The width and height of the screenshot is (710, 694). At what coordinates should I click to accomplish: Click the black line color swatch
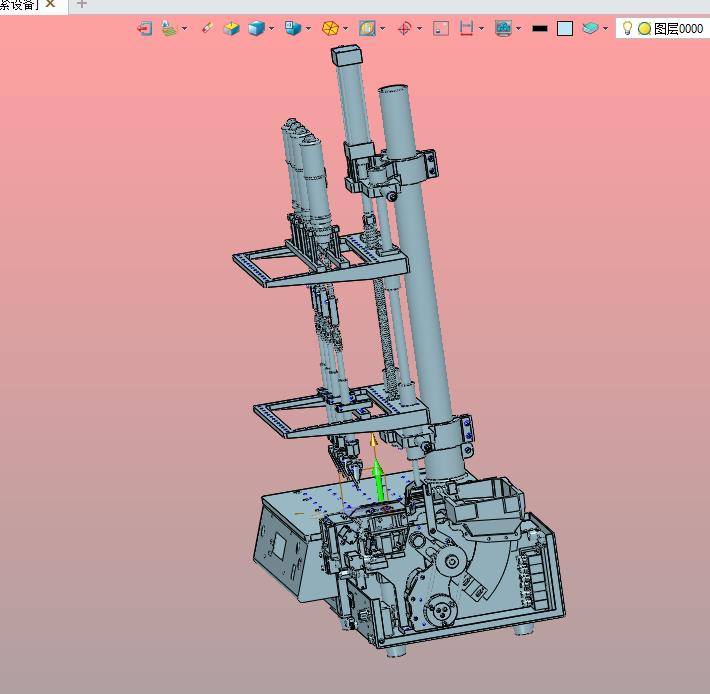[x=540, y=29]
